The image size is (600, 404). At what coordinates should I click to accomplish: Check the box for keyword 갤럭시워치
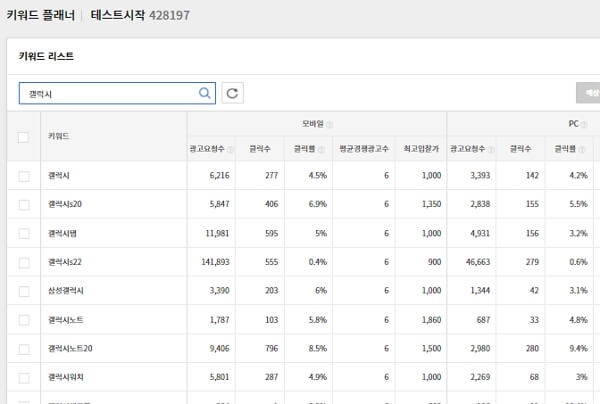[x=24, y=378]
